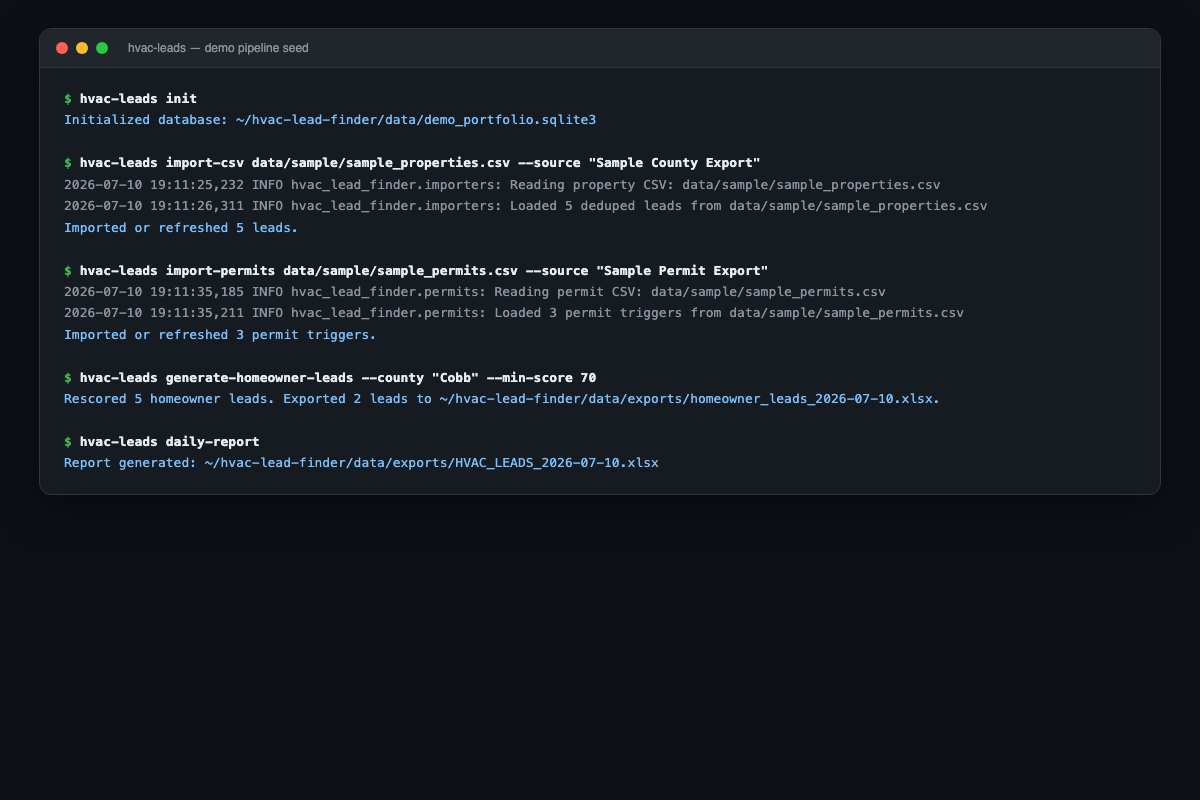
Task: Click 'Imported or refreshed 3 permit triggers.' output
Action: tap(220, 335)
